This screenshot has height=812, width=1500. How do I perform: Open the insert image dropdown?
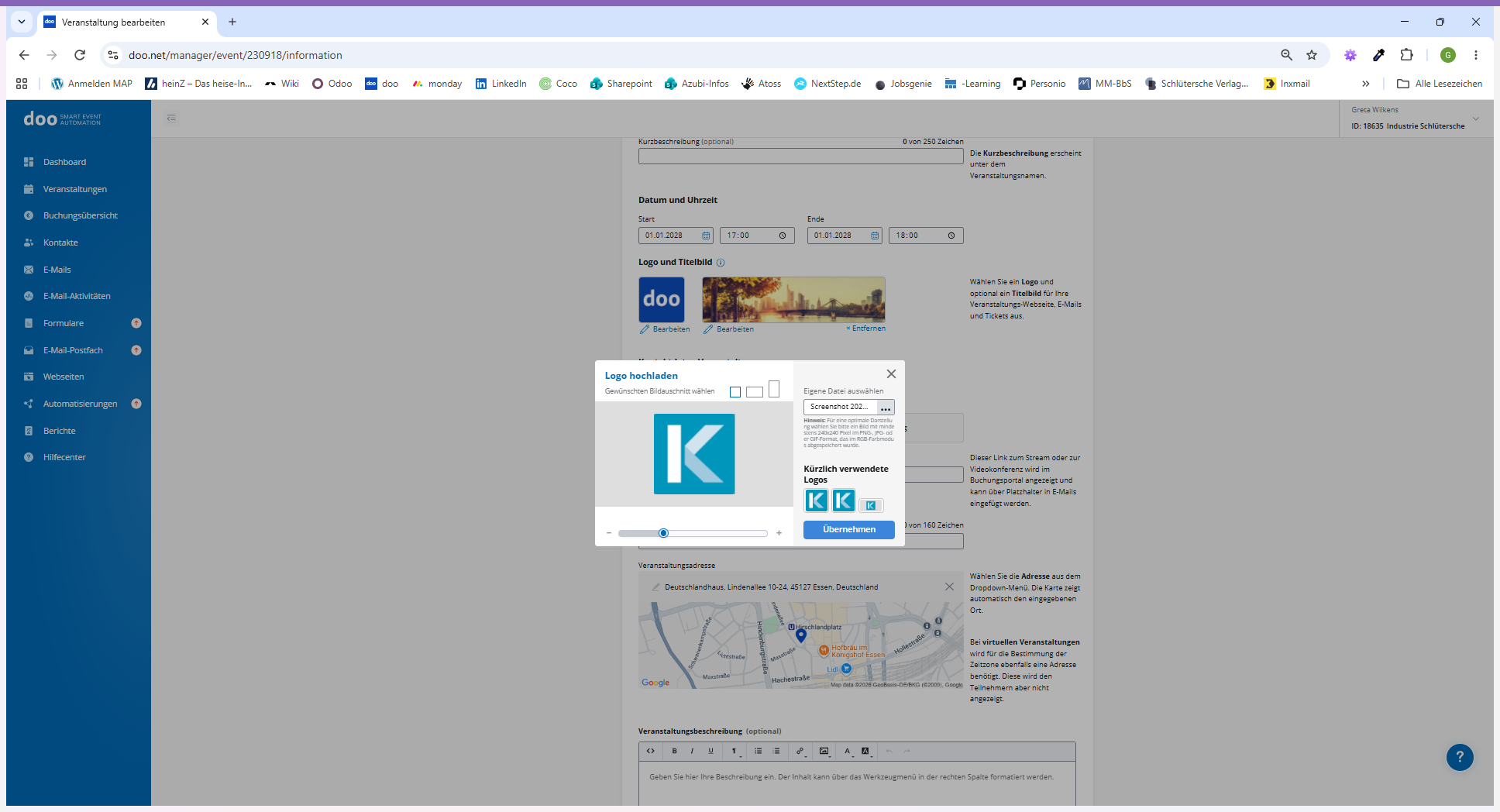824,751
